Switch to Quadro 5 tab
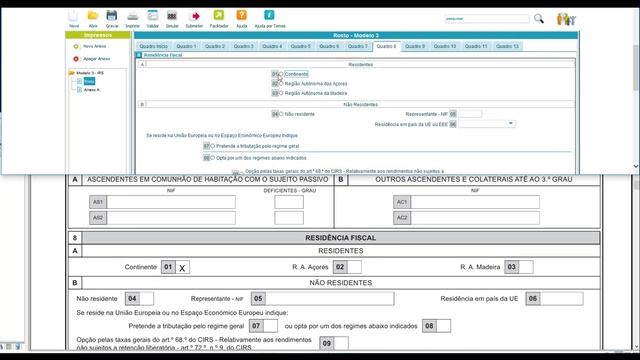This screenshot has width=640, height=360. [x=300, y=47]
